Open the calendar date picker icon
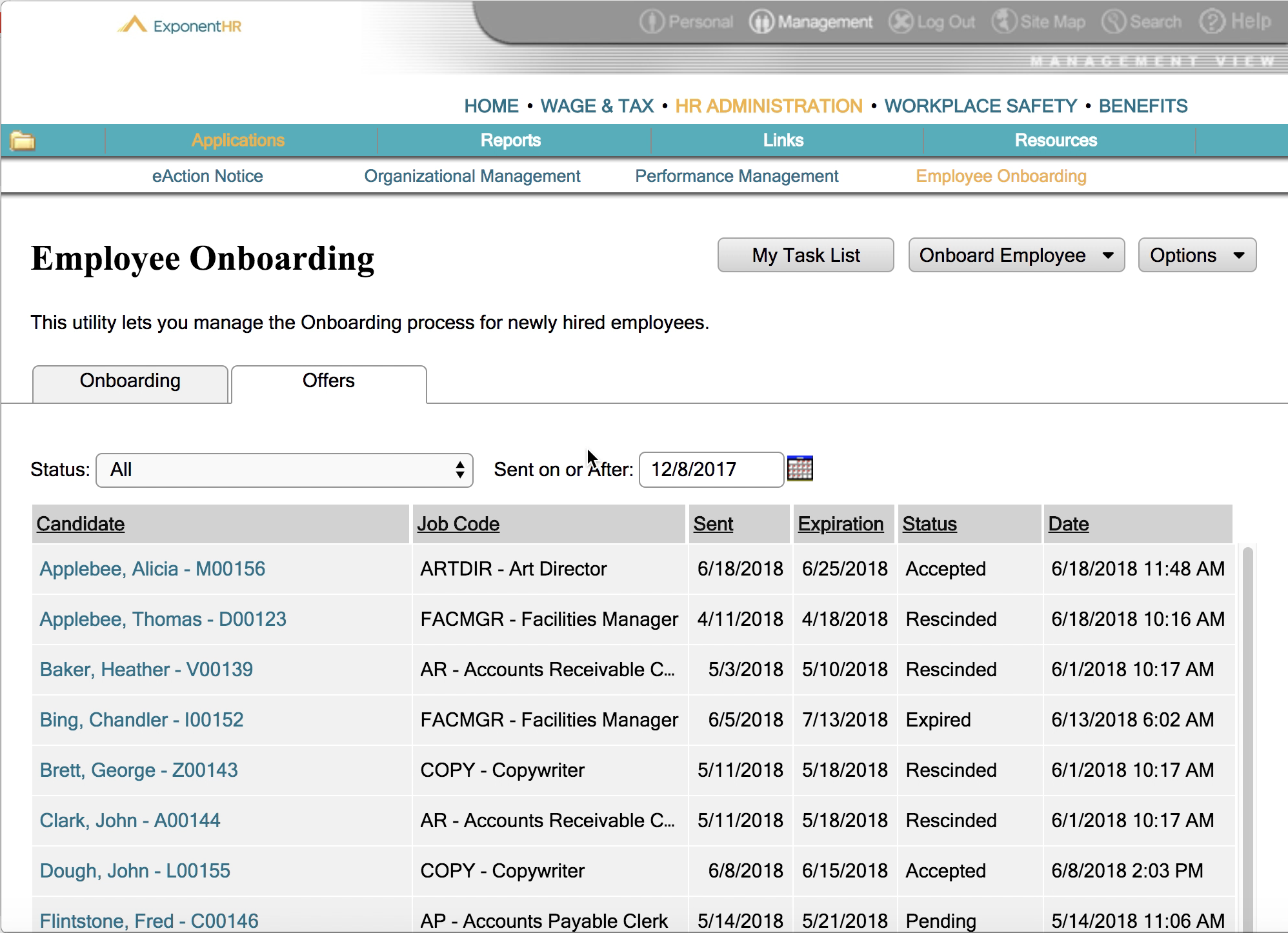Screen dimensions: 1288x933 (x=800, y=468)
